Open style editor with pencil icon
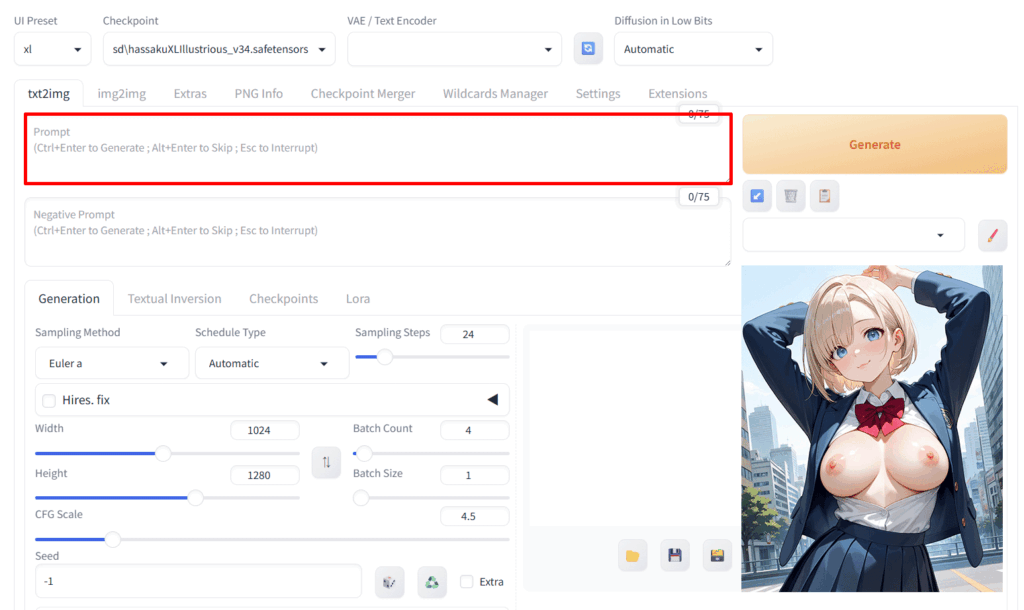 [992, 235]
